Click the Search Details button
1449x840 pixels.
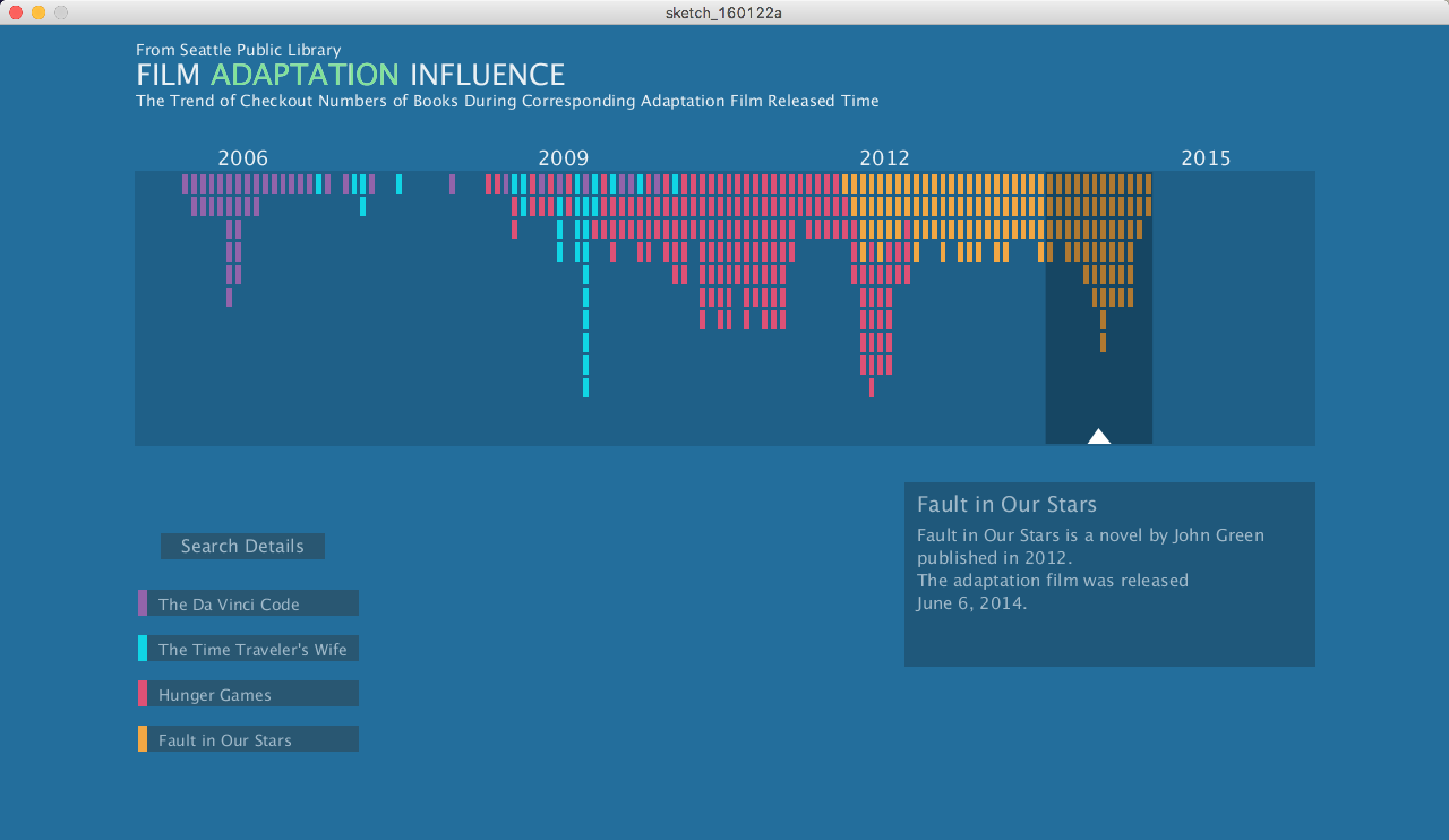pos(242,546)
